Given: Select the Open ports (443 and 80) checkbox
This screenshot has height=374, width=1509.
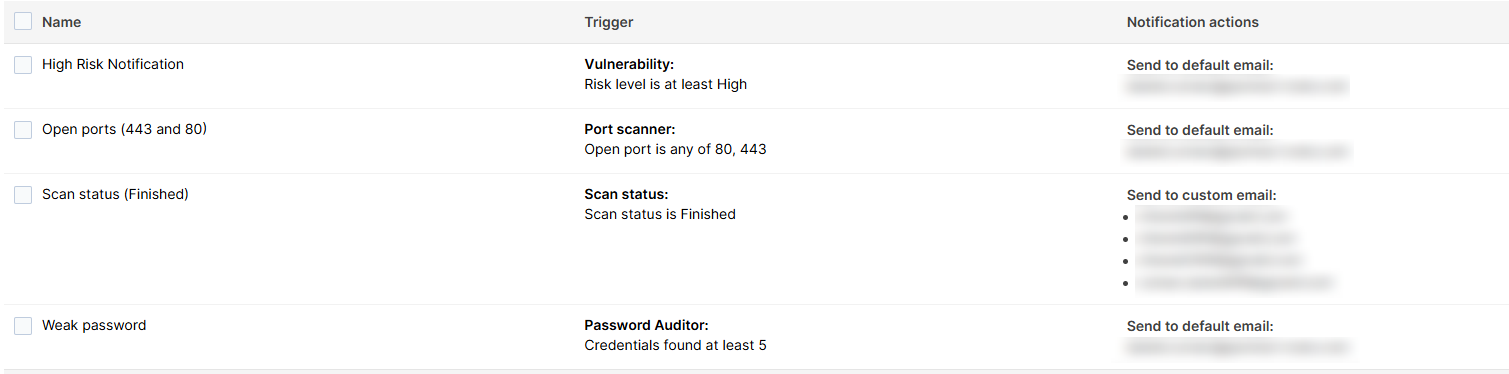Looking at the screenshot, I should click(x=23, y=130).
